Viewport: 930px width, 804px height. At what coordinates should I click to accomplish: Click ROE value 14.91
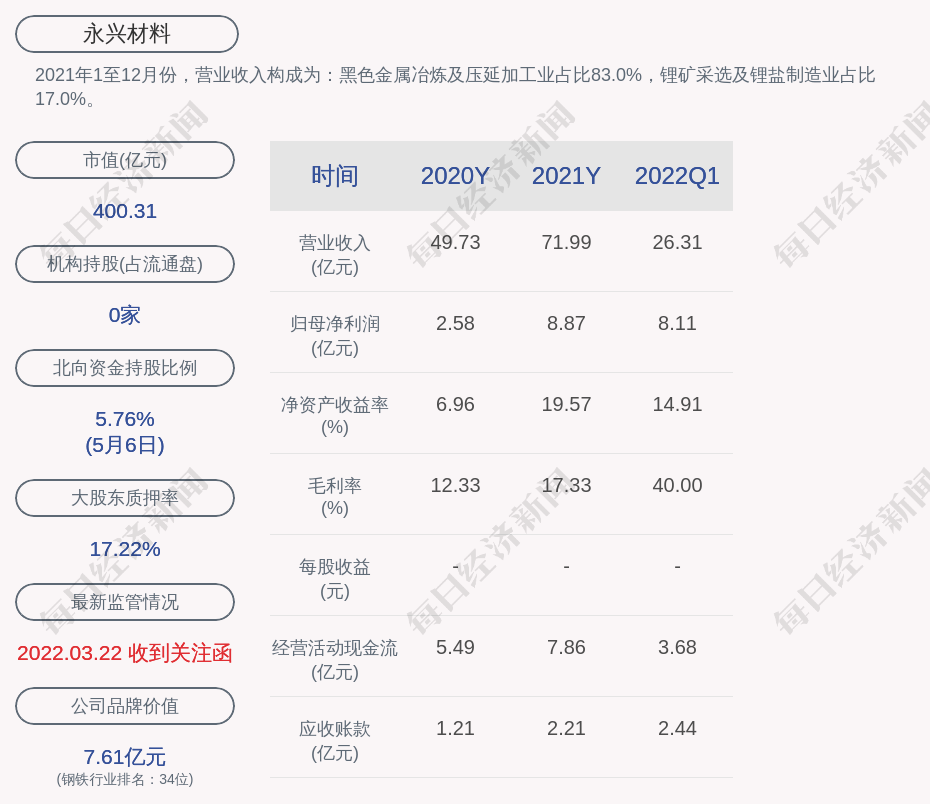pyautogui.click(x=677, y=404)
